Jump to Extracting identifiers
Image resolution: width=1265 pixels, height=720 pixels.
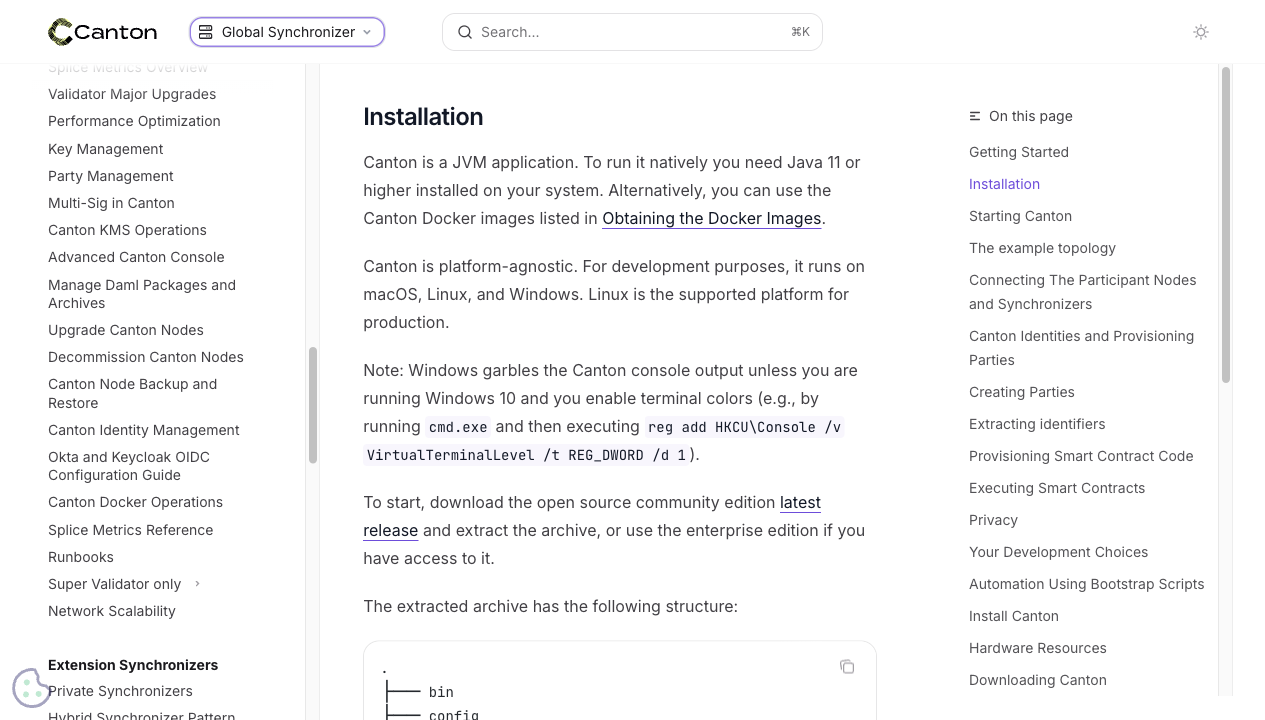click(1037, 424)
